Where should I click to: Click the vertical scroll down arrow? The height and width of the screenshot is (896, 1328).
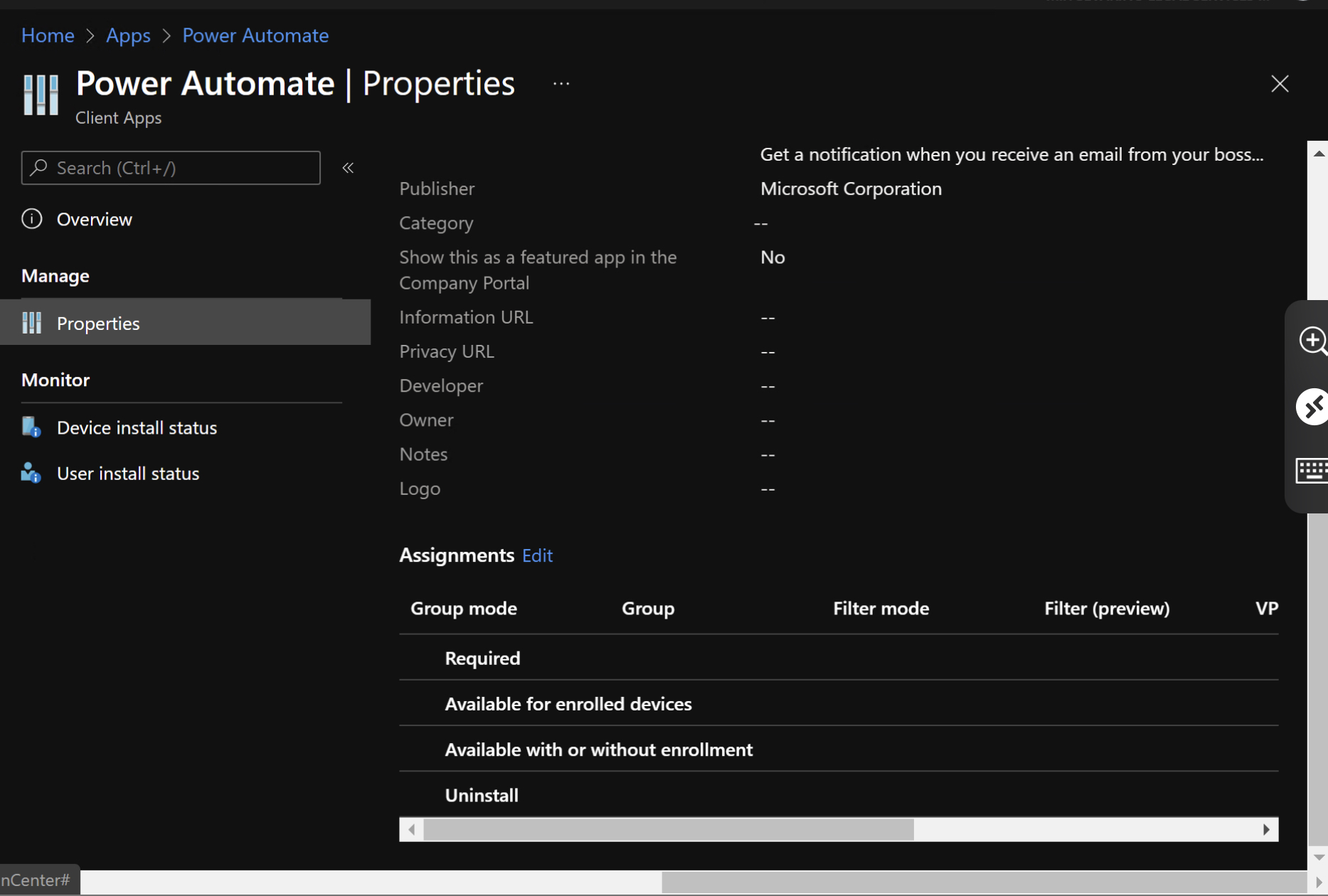click(1318, 858)
